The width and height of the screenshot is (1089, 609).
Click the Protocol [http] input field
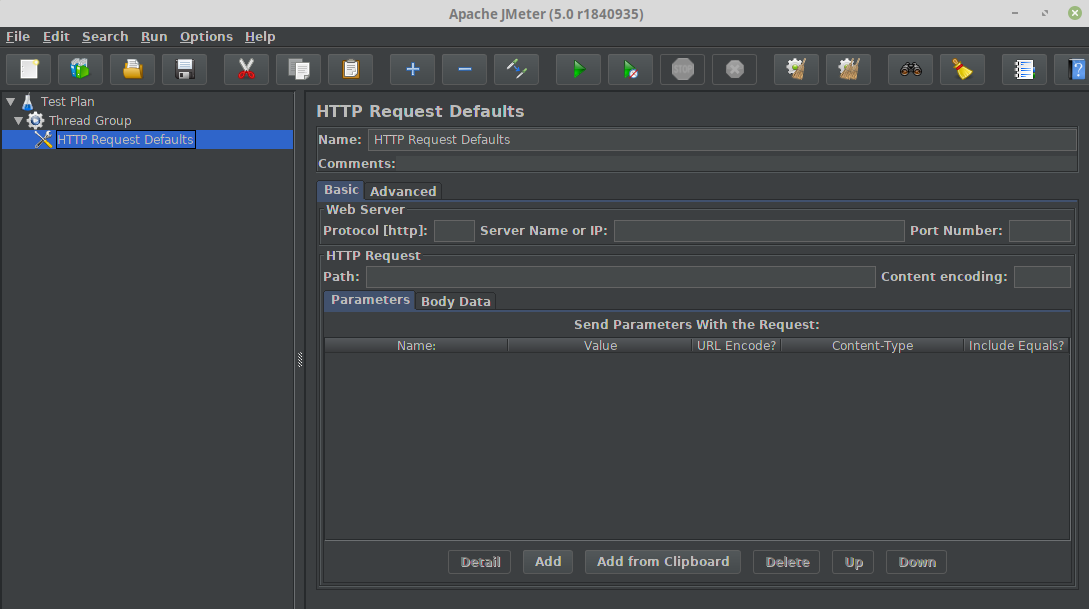tap(454, 231)
